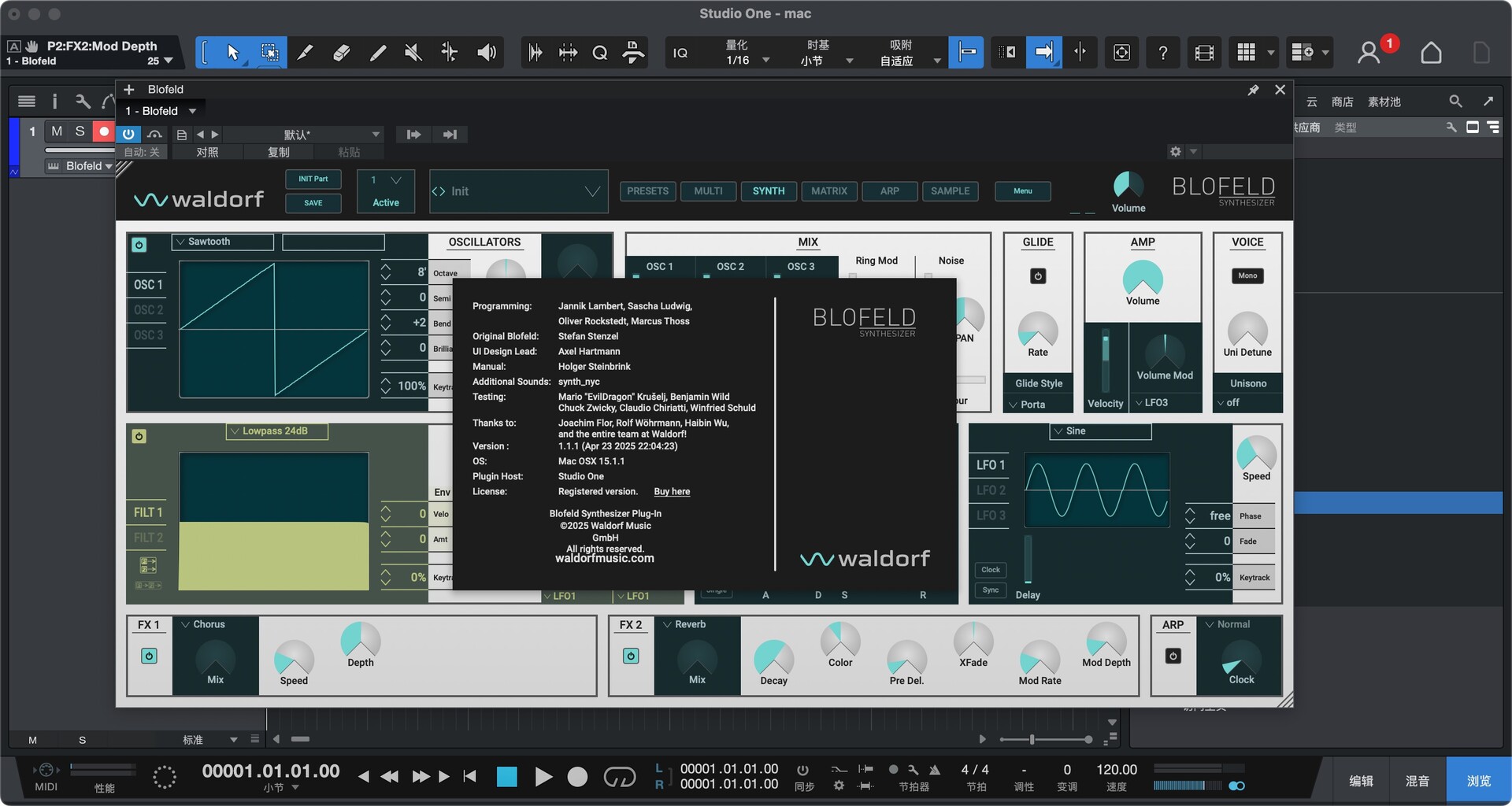Open the ARP tab

(890, 191)
